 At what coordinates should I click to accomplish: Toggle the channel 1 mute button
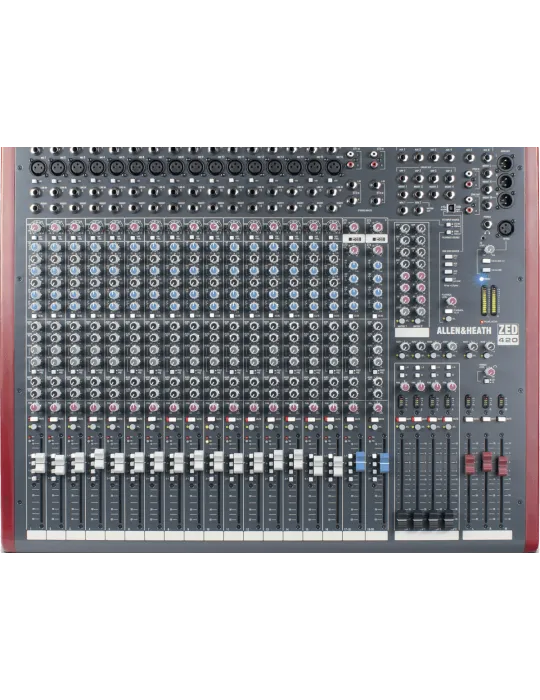[33, 420]
